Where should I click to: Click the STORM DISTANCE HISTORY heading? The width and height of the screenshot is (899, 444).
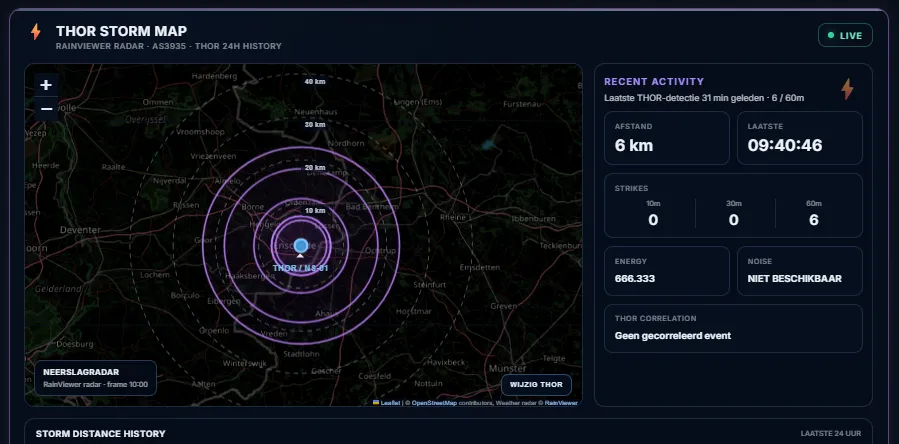click(100, 434)
